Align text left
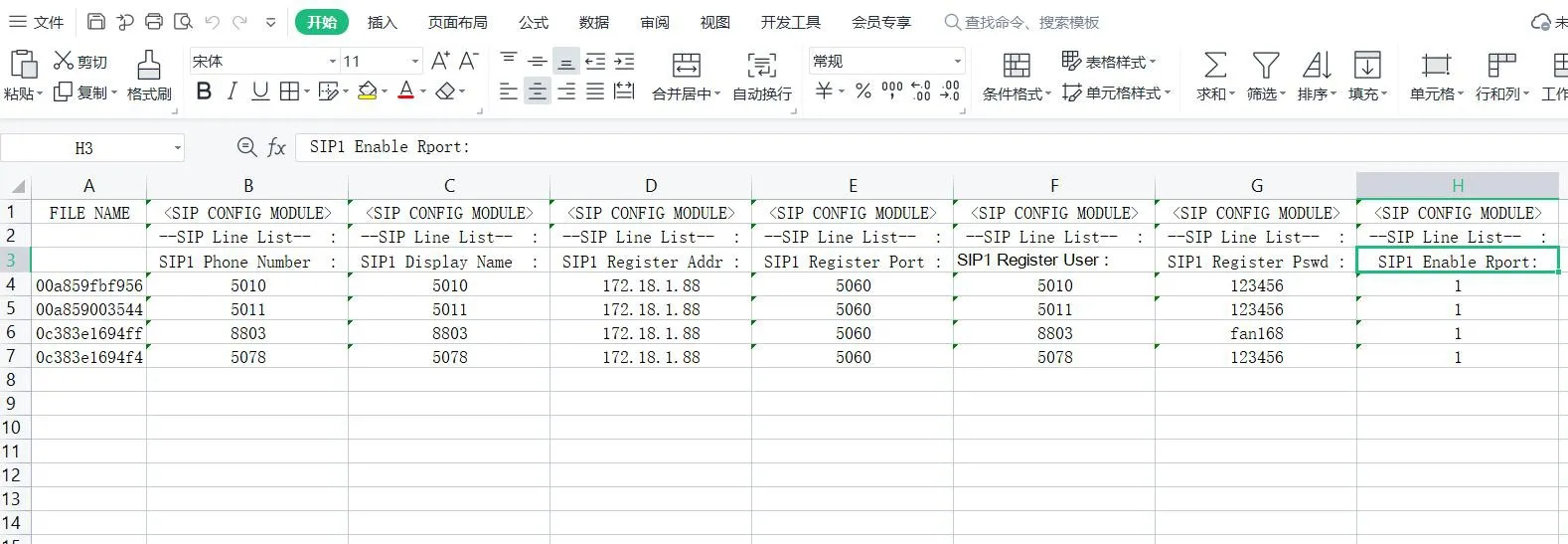1568x544 pixels. point(509,91)
